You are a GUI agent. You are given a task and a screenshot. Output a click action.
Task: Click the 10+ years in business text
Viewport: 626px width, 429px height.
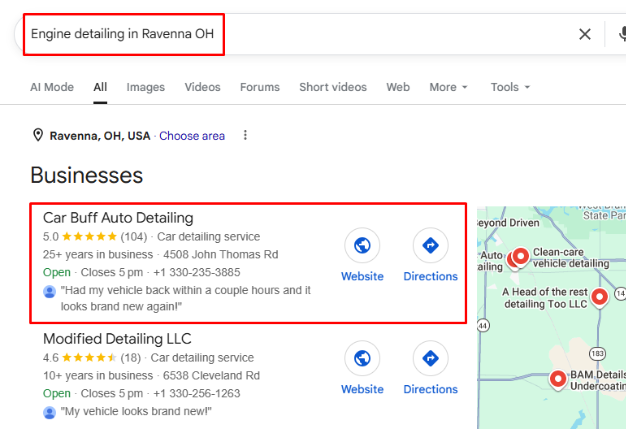click(x=98, y=376)
